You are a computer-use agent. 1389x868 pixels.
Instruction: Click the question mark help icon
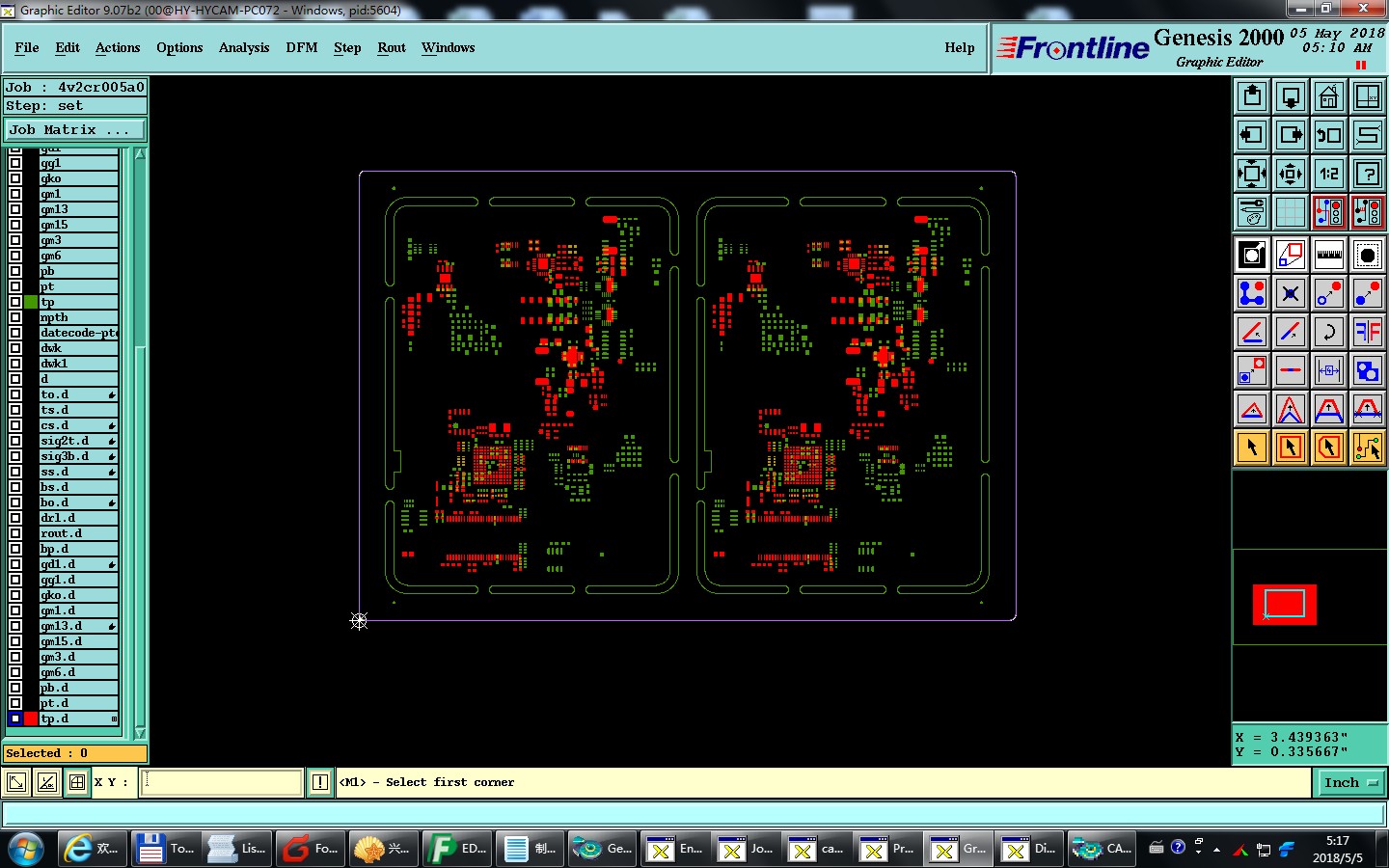(x=1368, y=174)
